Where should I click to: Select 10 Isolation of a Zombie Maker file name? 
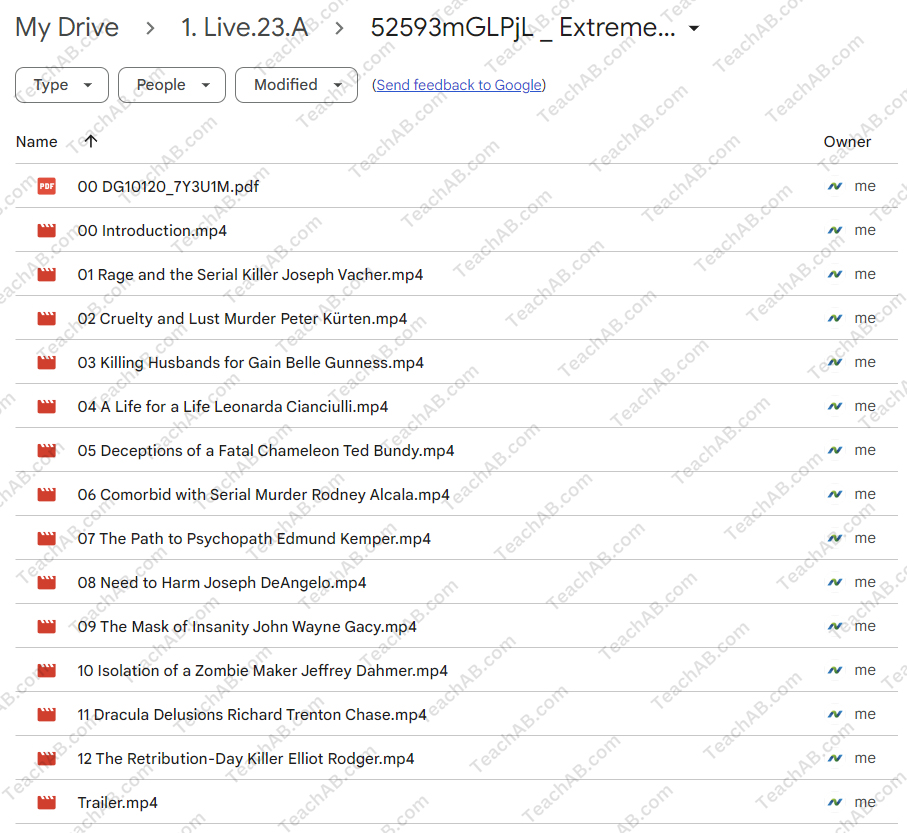pyautogui.click(x=263, y=670)
